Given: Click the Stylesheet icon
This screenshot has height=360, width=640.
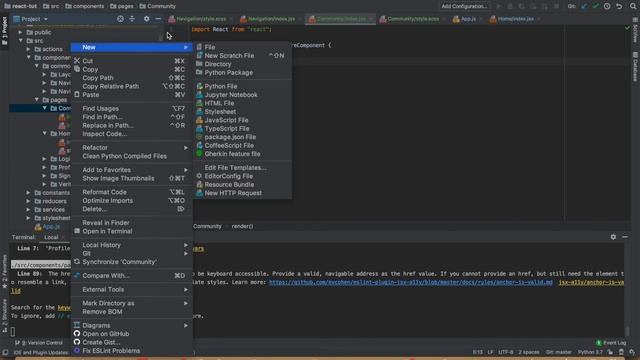Looking at the screenshot, I should pos(199,111).
